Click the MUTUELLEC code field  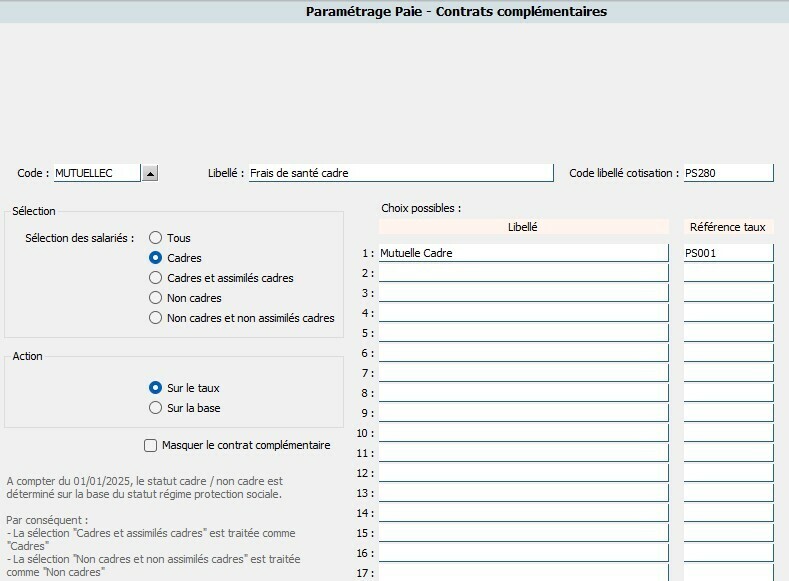97,173
